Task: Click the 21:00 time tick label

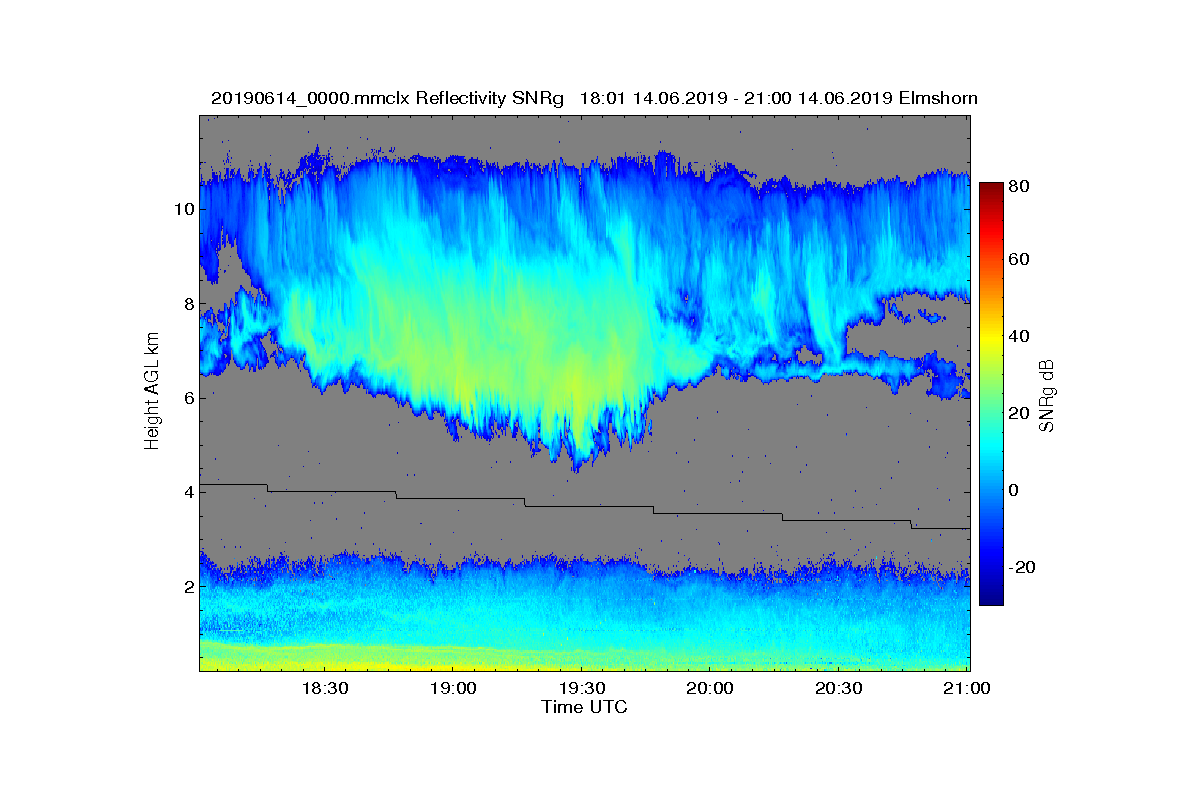Action: pos(966,689)
